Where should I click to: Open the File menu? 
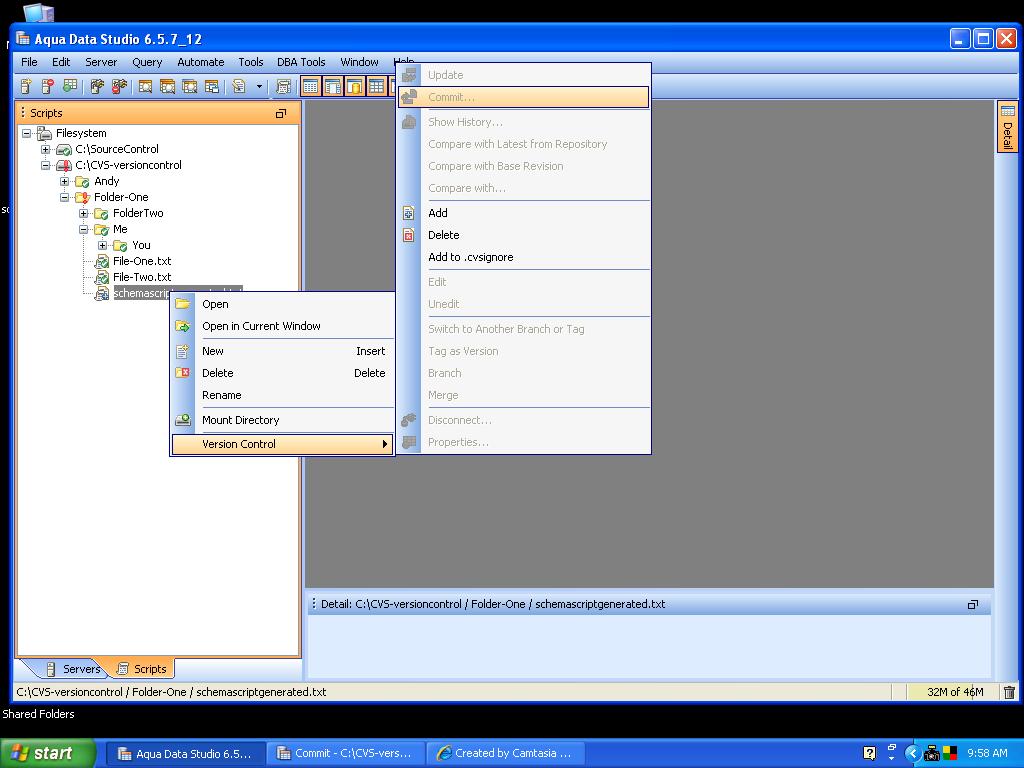[x=29, y=62]
